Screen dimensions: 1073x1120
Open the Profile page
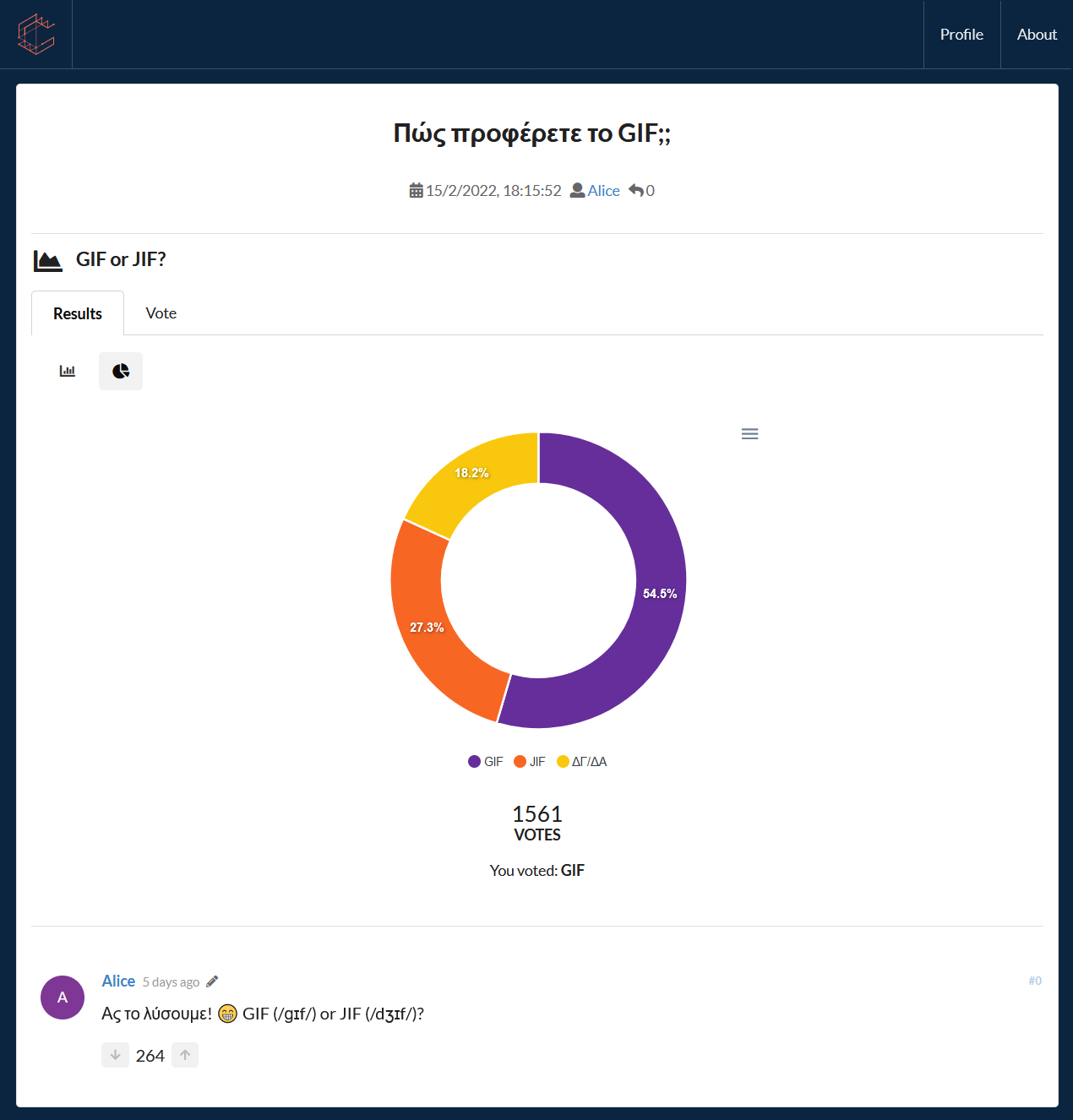[961, 35]
